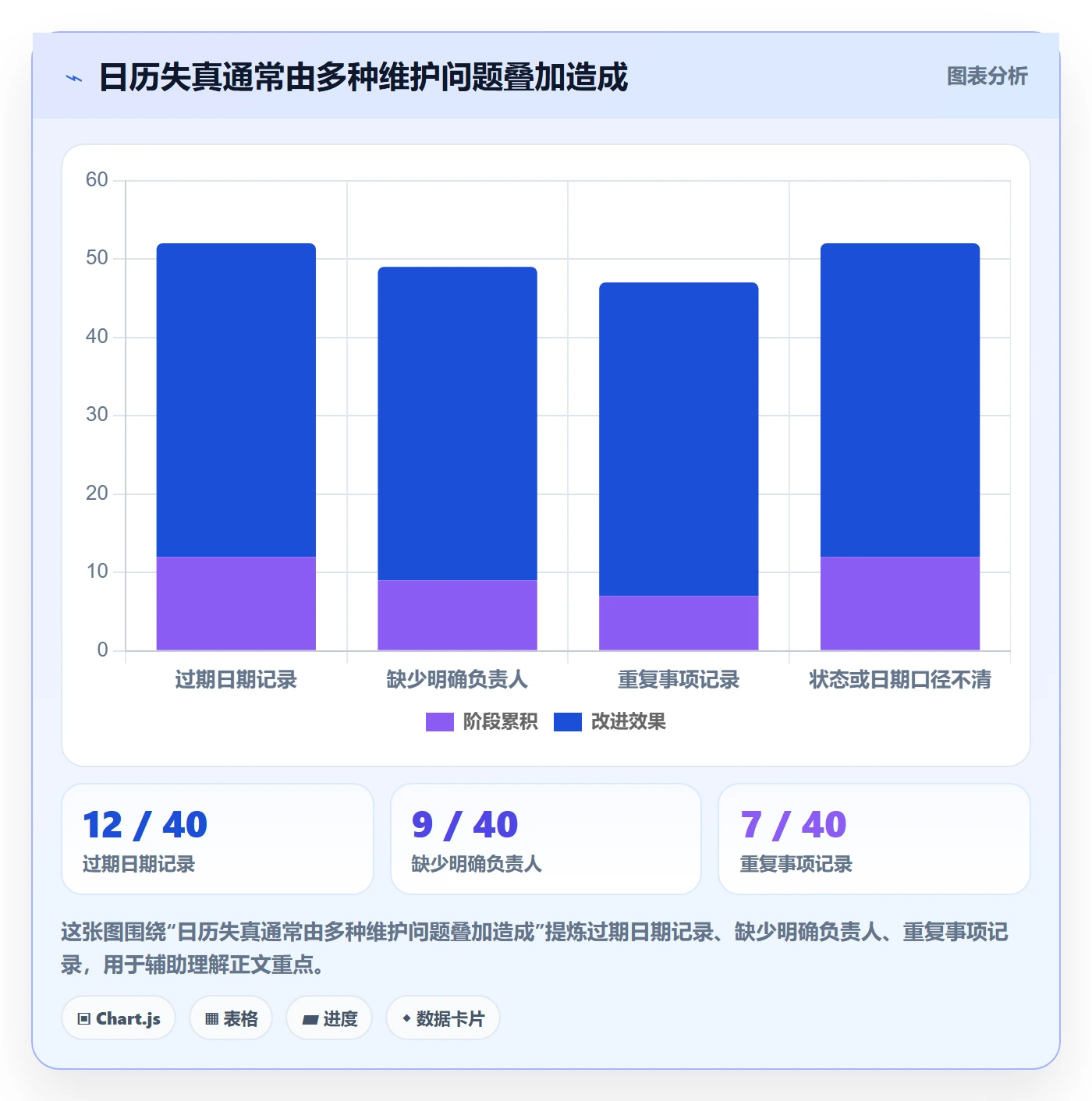Click the title 日历失真通常由多种维护问题叠加造成
The image size is (1092, 1101).
[363, 78]
